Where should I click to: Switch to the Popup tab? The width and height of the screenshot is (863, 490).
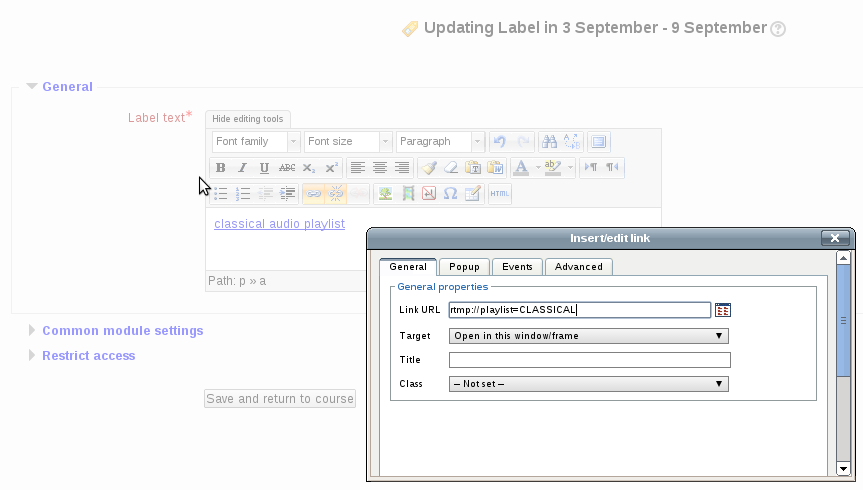click(464, 267)
